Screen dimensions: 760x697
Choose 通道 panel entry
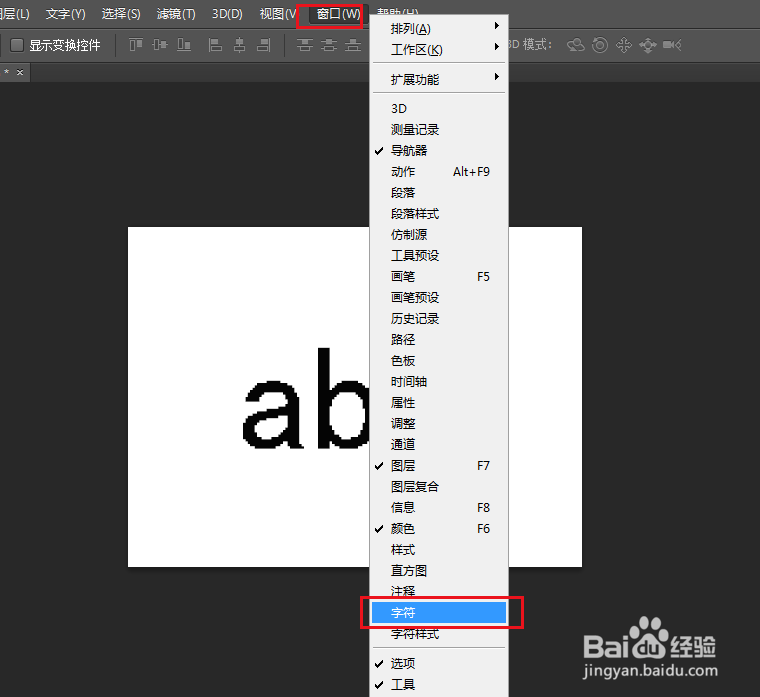coord(439,444)
